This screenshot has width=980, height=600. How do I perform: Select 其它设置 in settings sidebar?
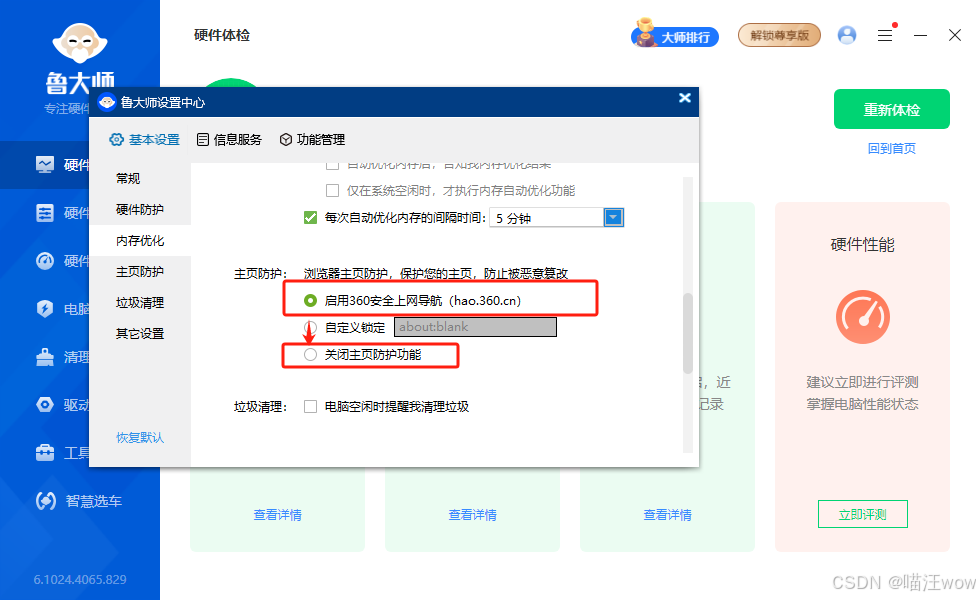click(140, 334)
